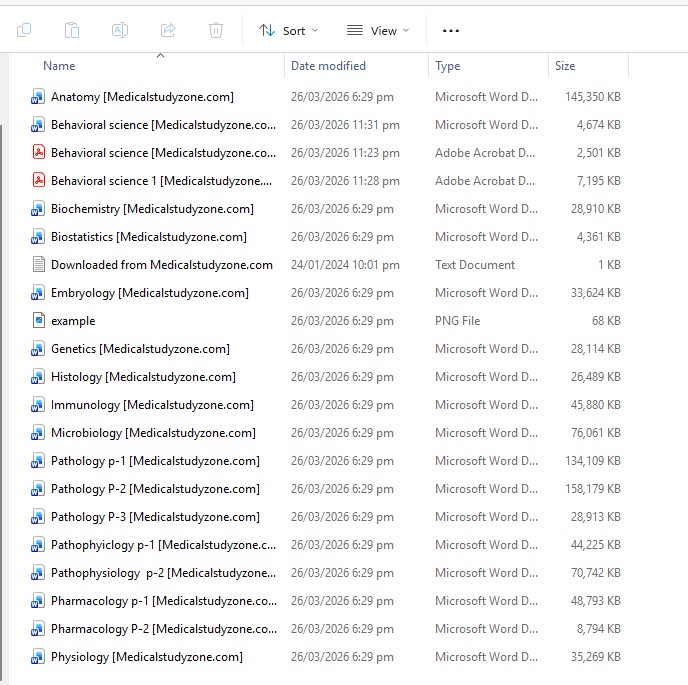Select file name 'Embryology [Medicalstudyzone.com]'
The image size is (688, 685).
150,293
